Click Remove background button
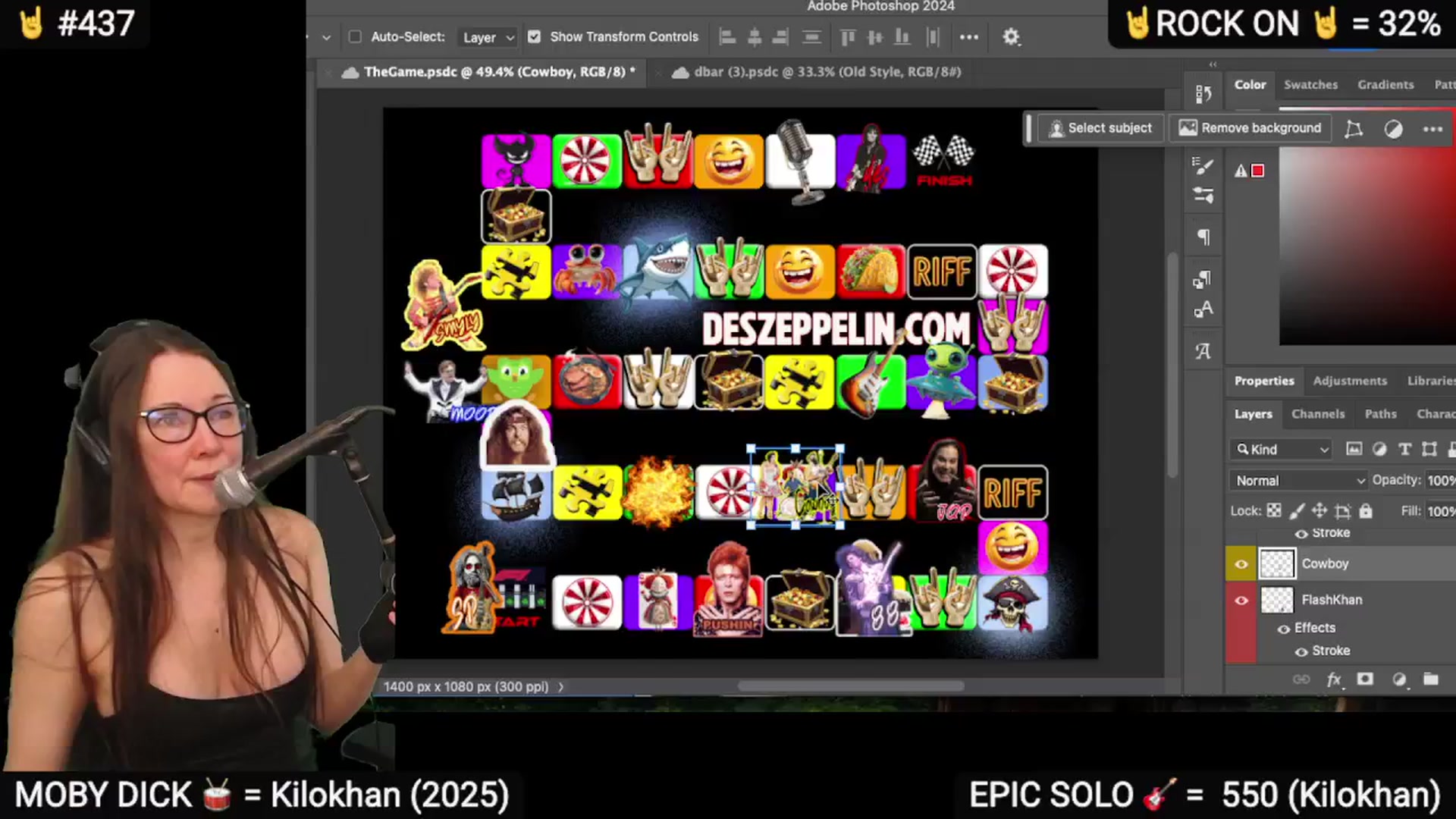Viewport: 1456px width, 819px height. 1250,128
